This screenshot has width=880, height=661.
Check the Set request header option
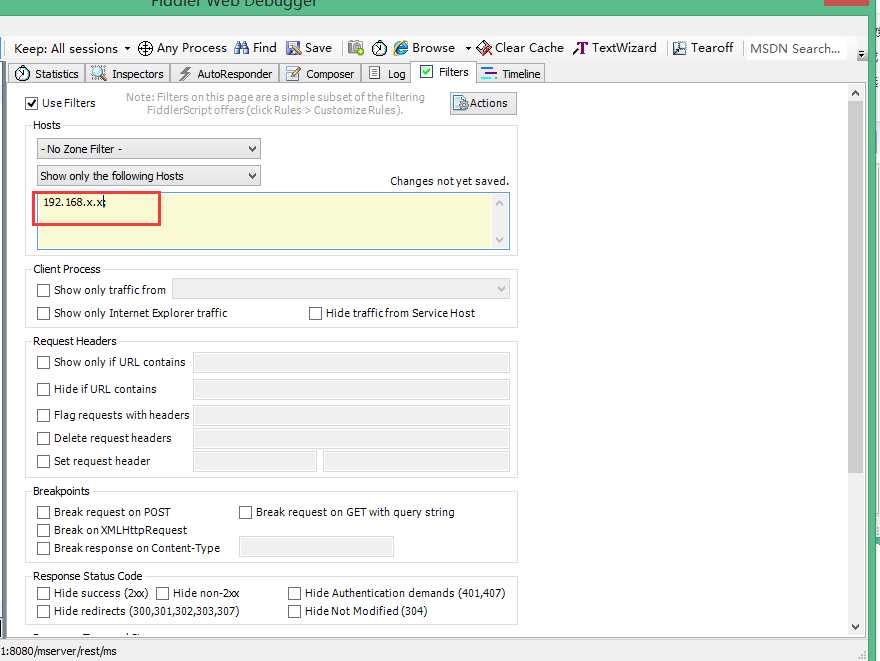43,461
